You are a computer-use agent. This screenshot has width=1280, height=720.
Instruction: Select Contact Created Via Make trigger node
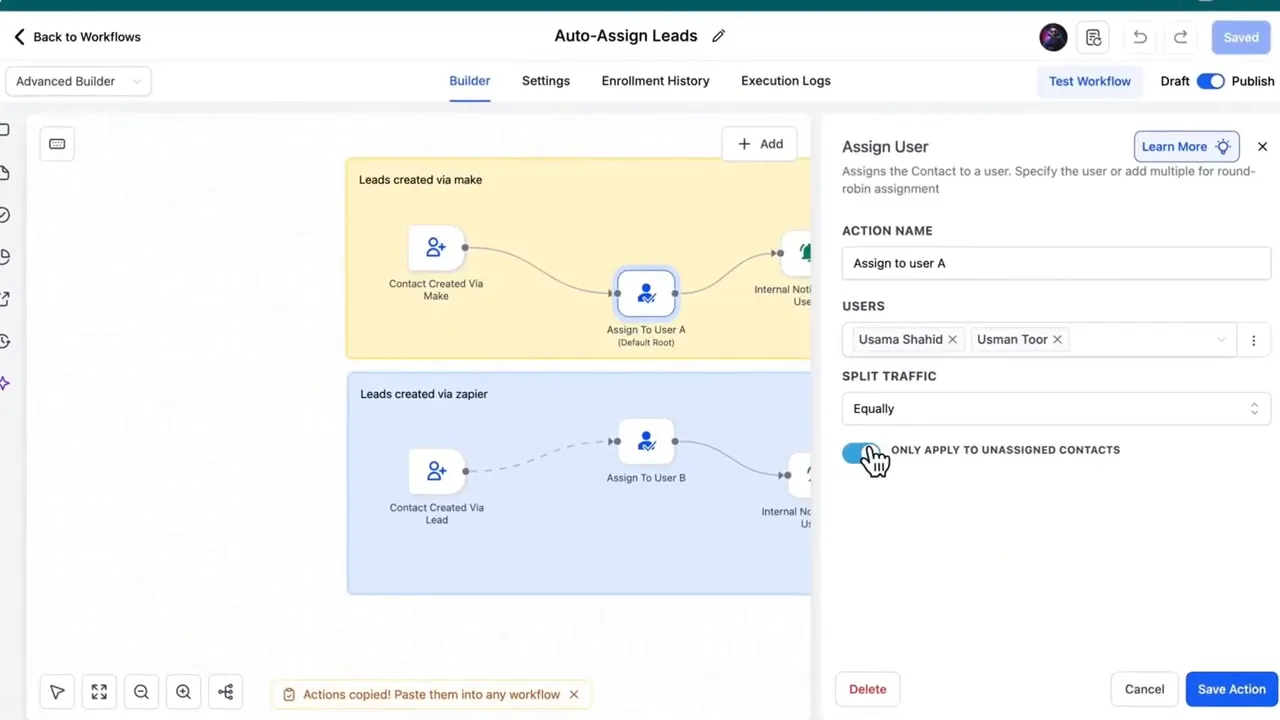pos(436,248)
